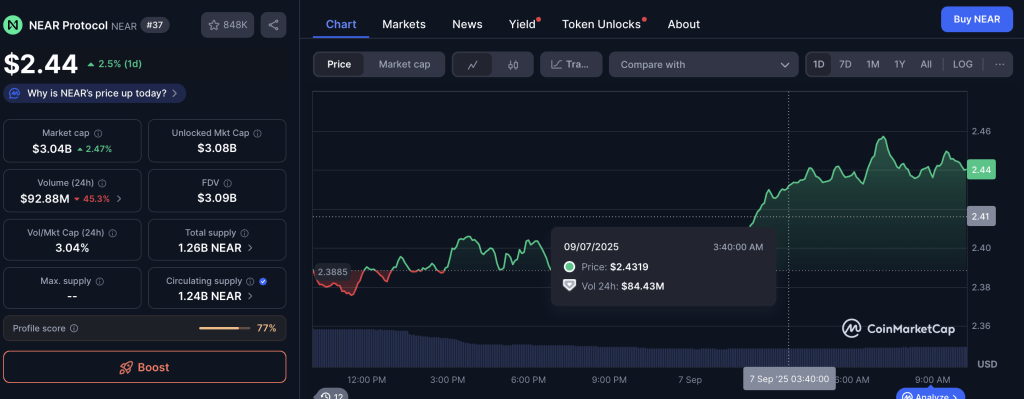The height and width of the screenshot is (399, 1024).
Task: Open the share icon button
Action: pyautogui.click(x=273, y=25)
